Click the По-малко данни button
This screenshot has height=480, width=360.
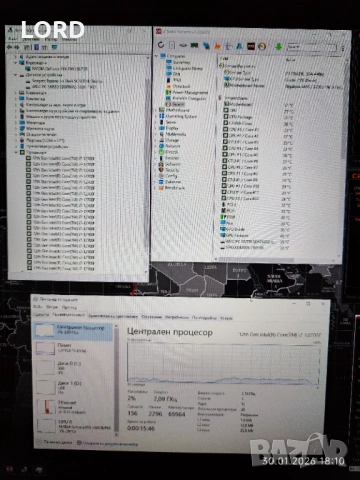tap(55, 442)
